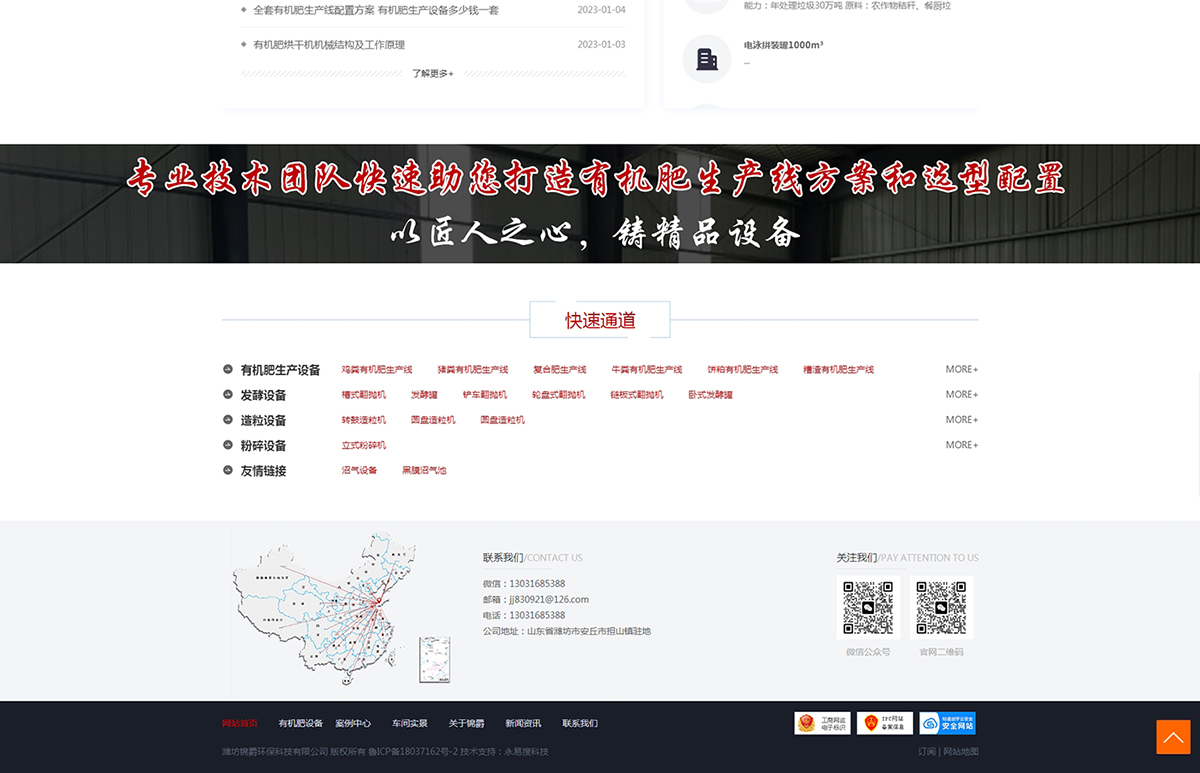Click the round arrow icon beside 有机肥生产设备

(x=228, y=370)
